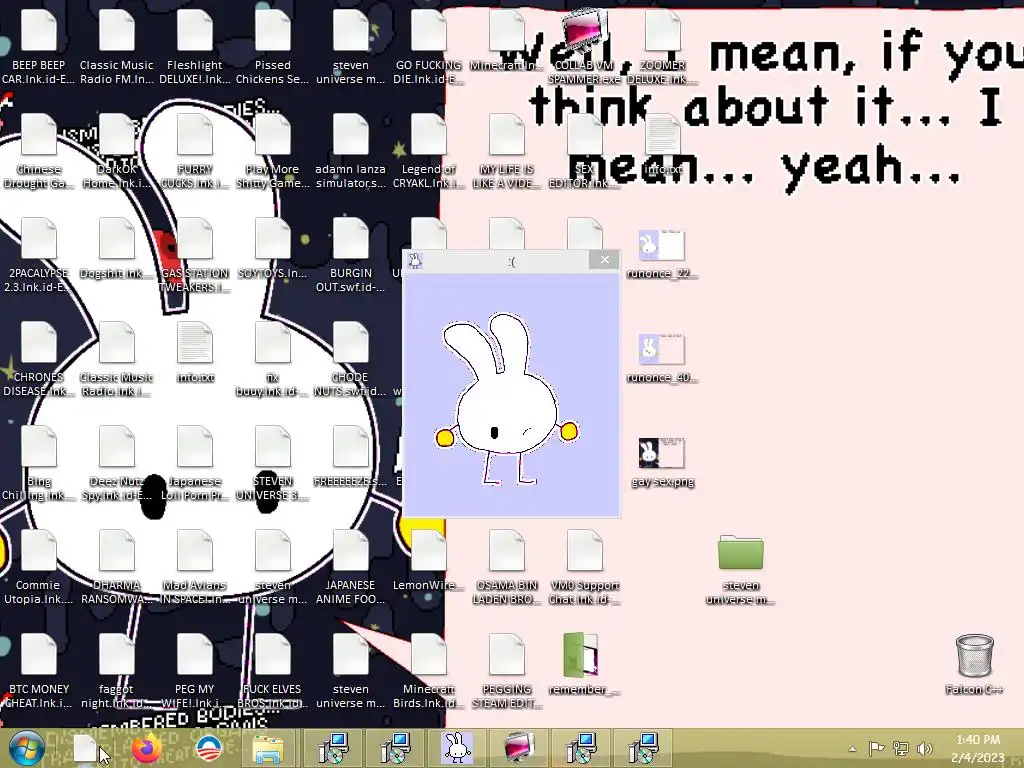
Task: Open the FREEEEEZE file icon
Action: coord(351,457)
